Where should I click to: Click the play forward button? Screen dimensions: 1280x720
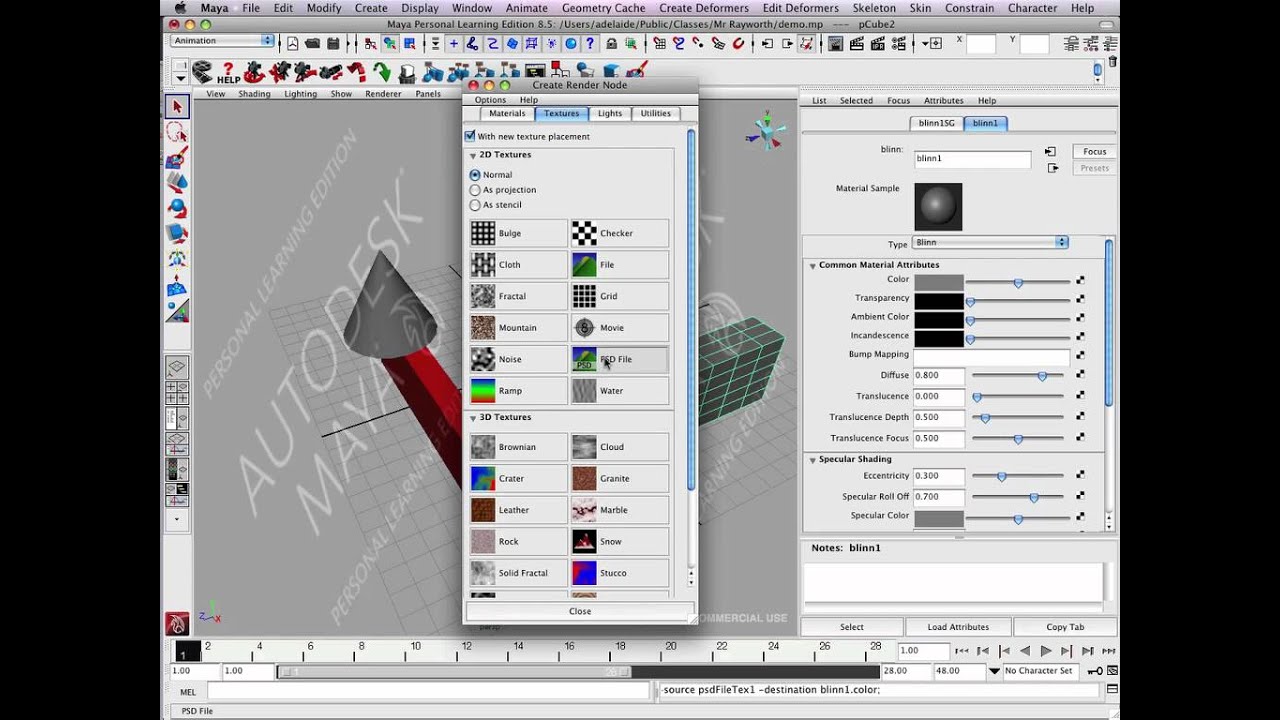click(x=1046, y=651)
